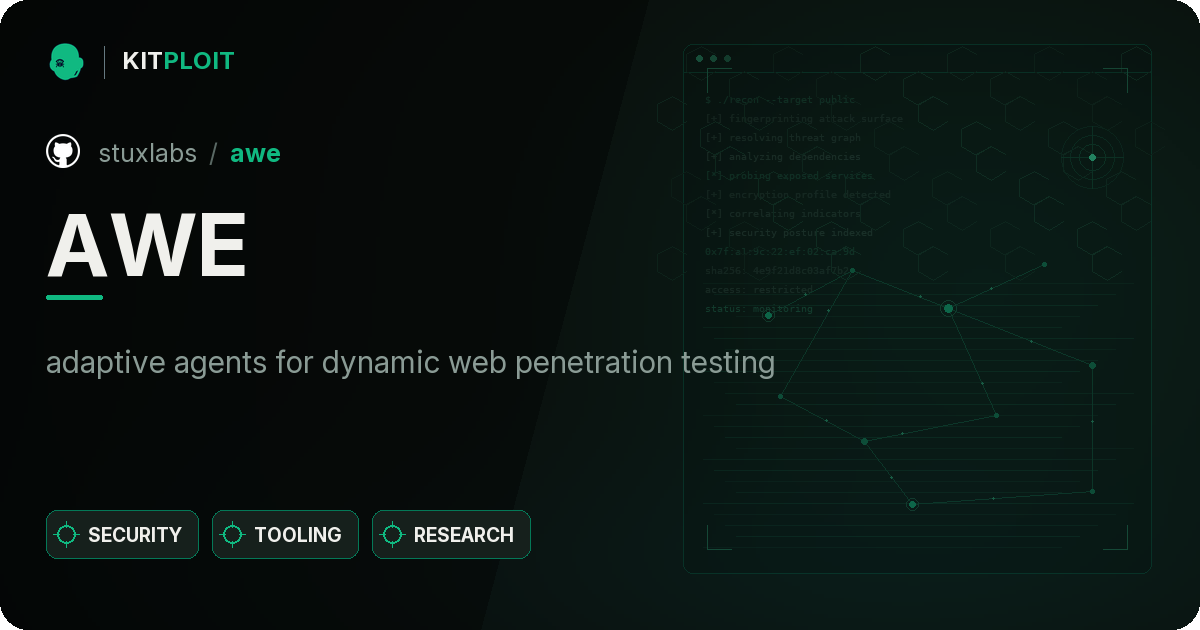Select the TOOLING tag badge
The height and width of the screenshot is (630, 1200).
point(285,535)
